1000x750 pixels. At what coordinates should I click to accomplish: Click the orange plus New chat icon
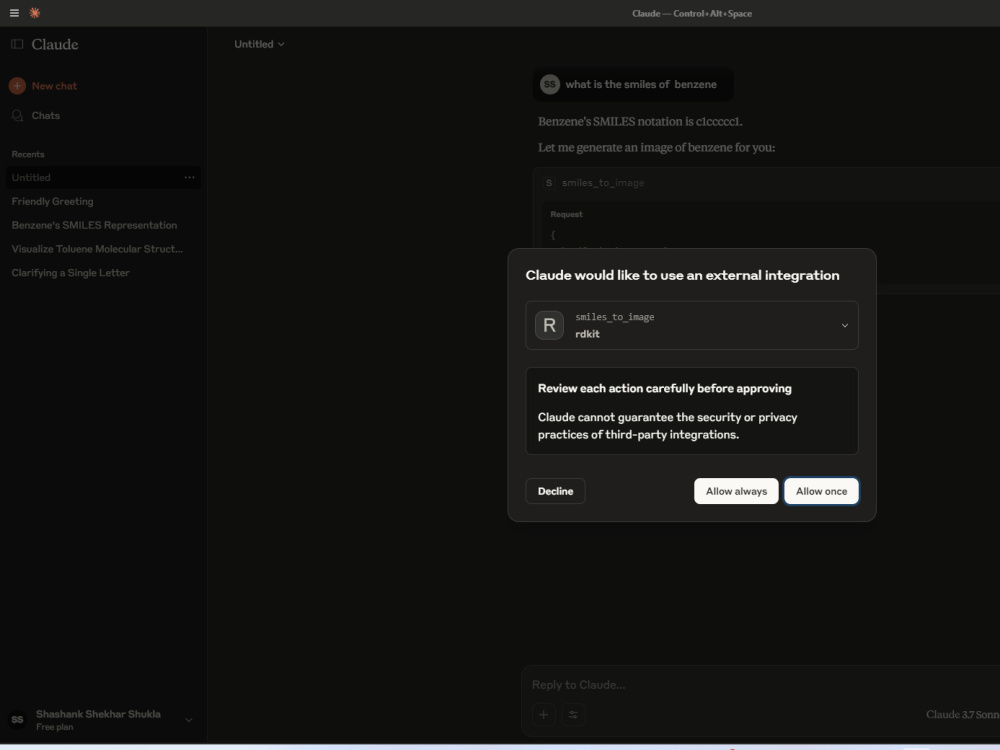(x=17, y=85)
